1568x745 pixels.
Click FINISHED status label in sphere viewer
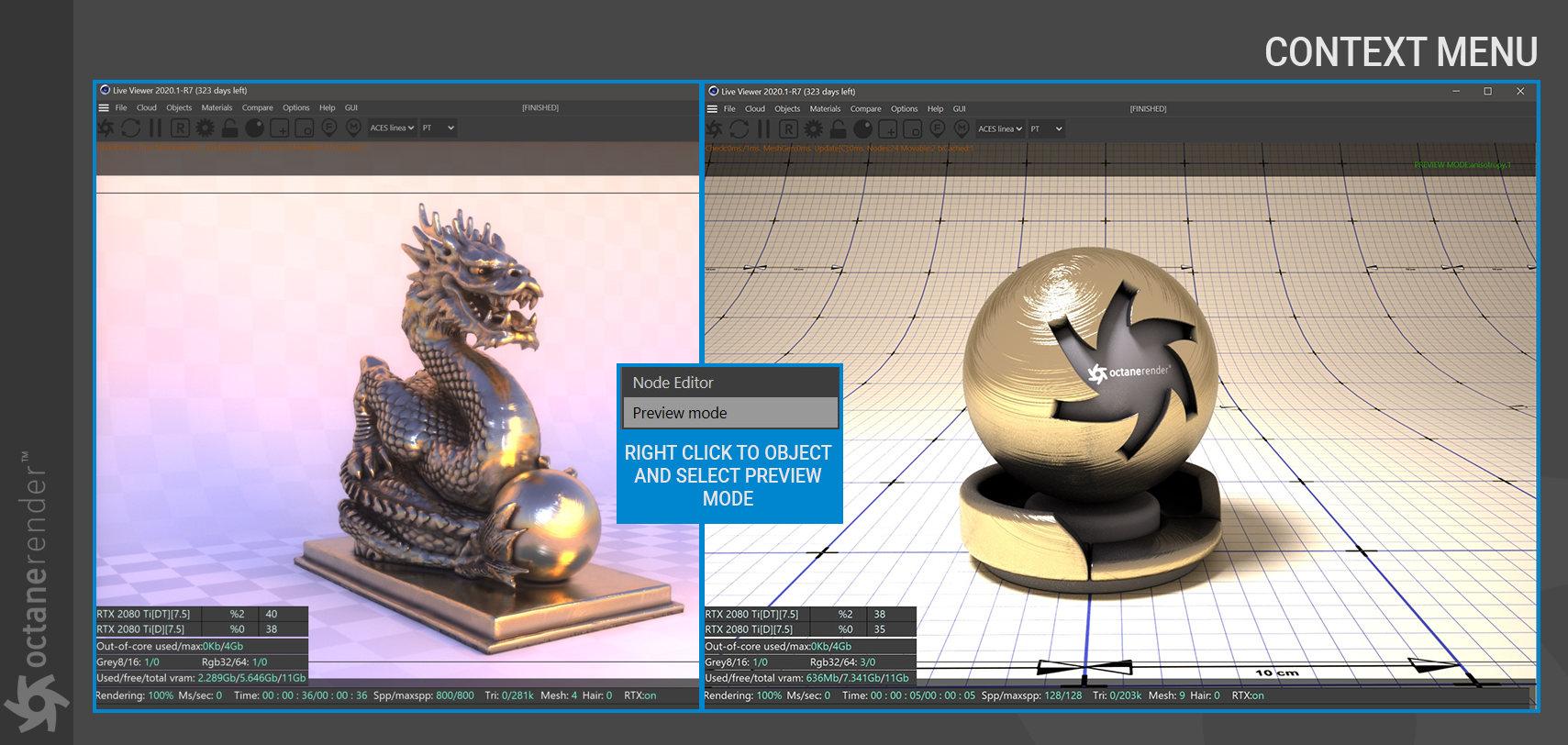[x=1148, y=109]
